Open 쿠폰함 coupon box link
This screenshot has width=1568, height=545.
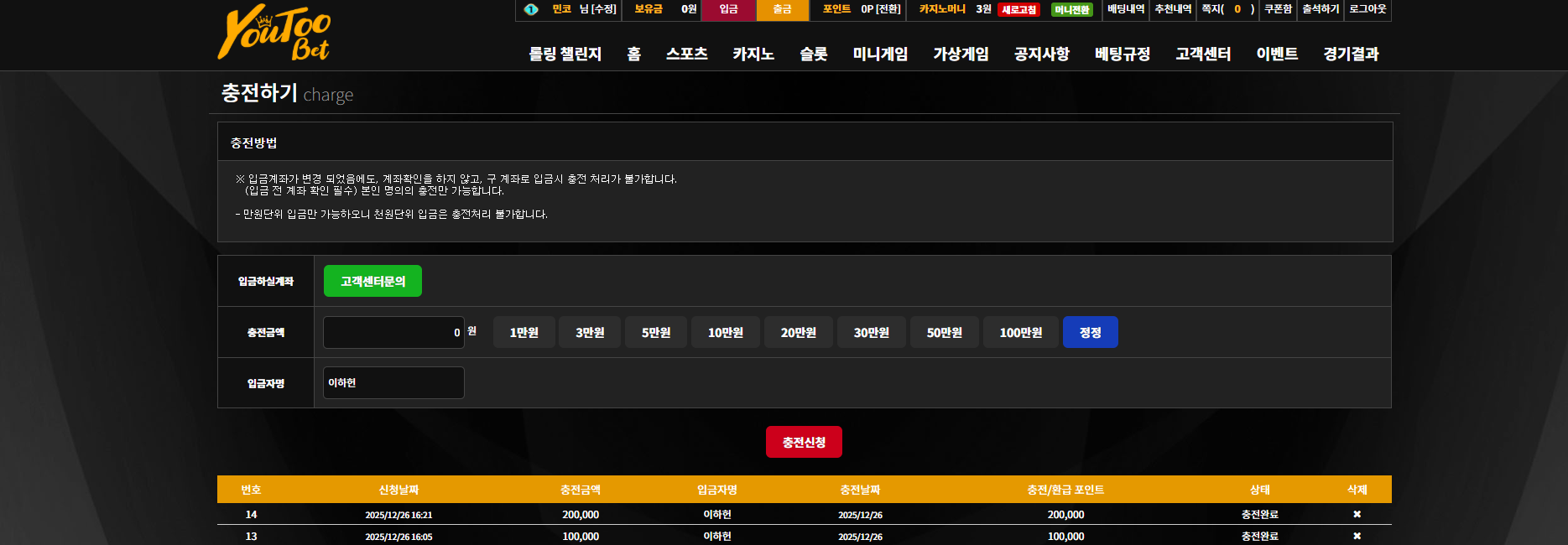pyautogui.click(x=1278, y=9)
